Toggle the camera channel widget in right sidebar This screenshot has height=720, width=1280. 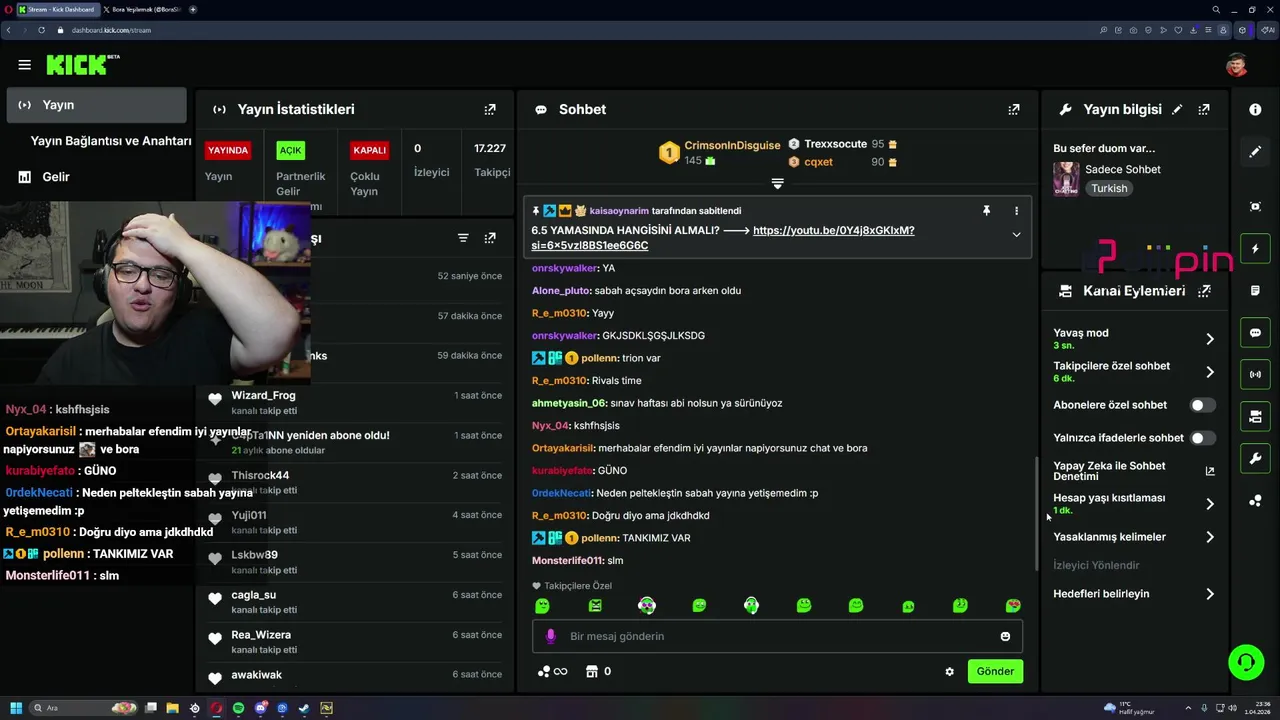(1255, 416)
